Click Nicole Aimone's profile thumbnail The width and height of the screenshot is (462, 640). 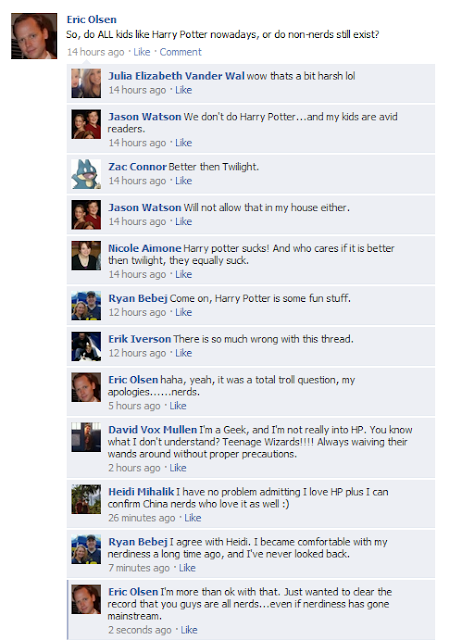[86, 256]
